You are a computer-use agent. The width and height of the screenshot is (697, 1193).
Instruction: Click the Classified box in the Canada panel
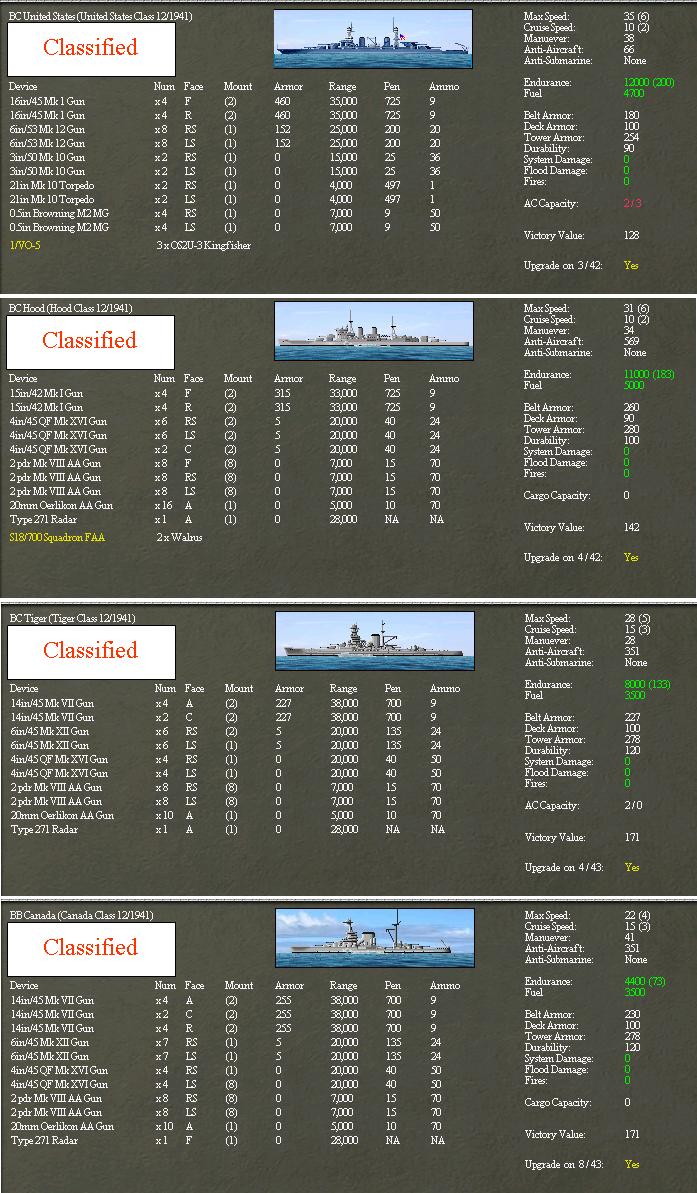pyautogui.click(x=91, y=949)
